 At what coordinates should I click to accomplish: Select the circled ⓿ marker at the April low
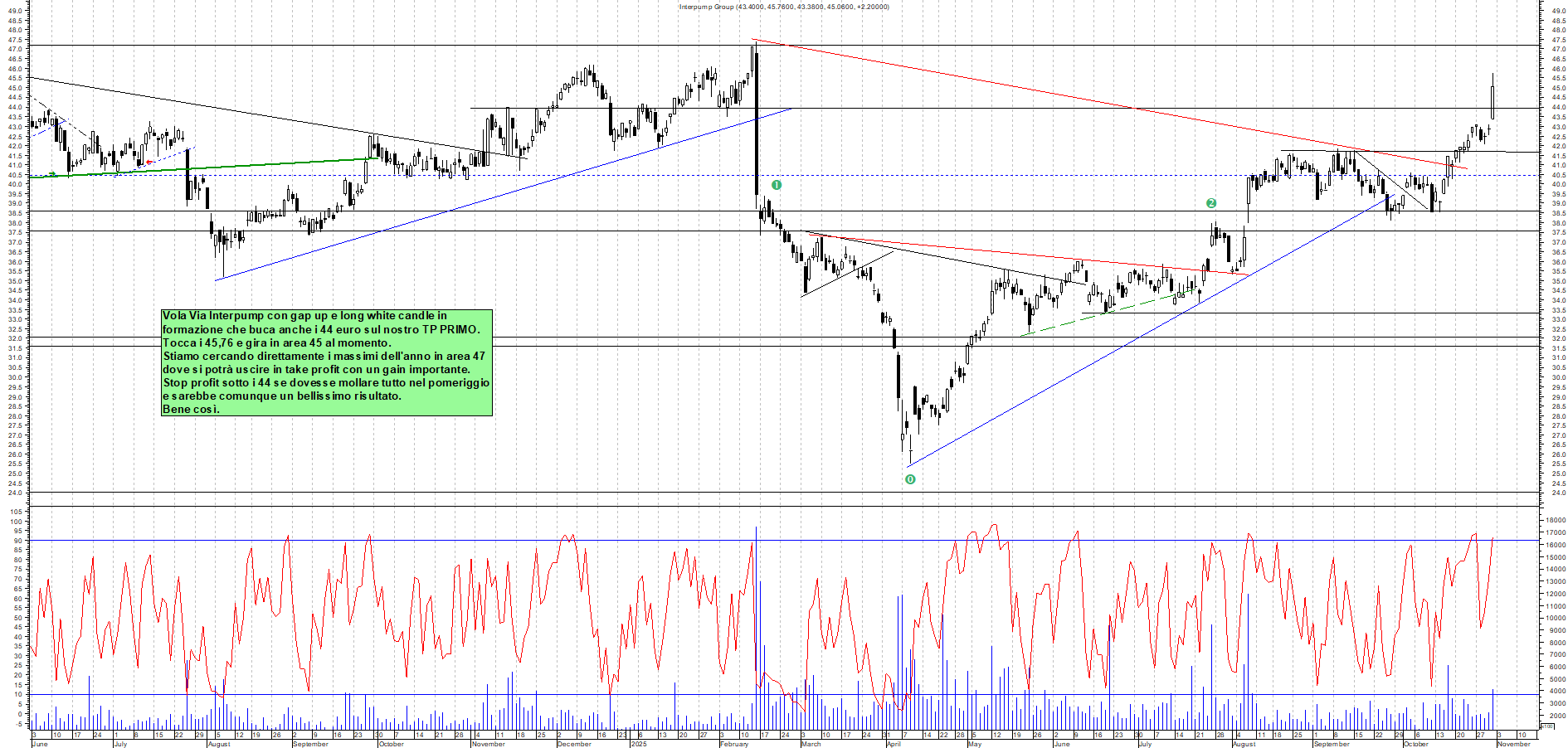coord(910,479)
